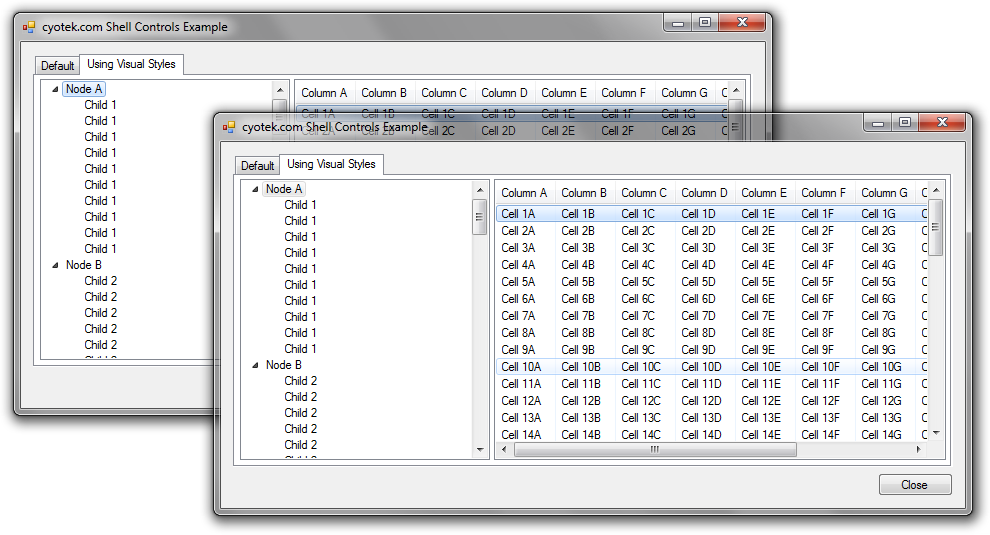Select the Cell 10A row in the front list
Screen dimensions: 990x535
521,367
